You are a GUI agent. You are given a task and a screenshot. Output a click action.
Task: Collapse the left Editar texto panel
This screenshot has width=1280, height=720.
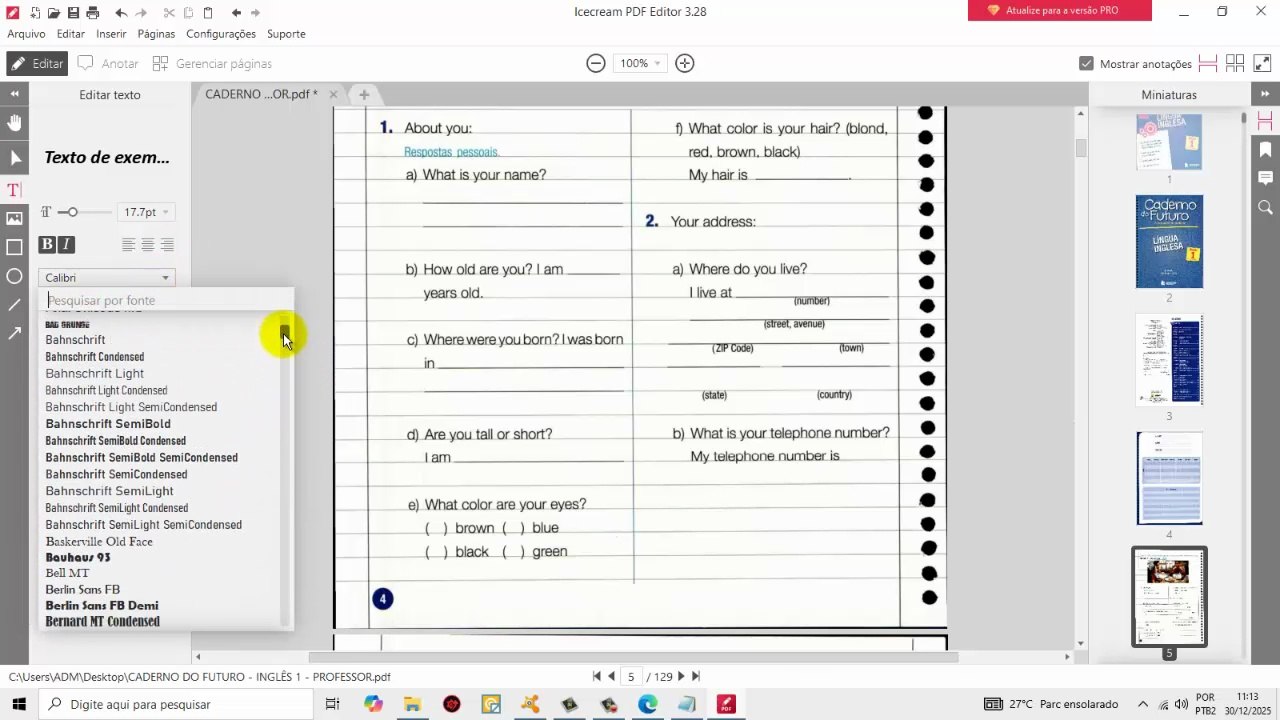pos(14,94)
